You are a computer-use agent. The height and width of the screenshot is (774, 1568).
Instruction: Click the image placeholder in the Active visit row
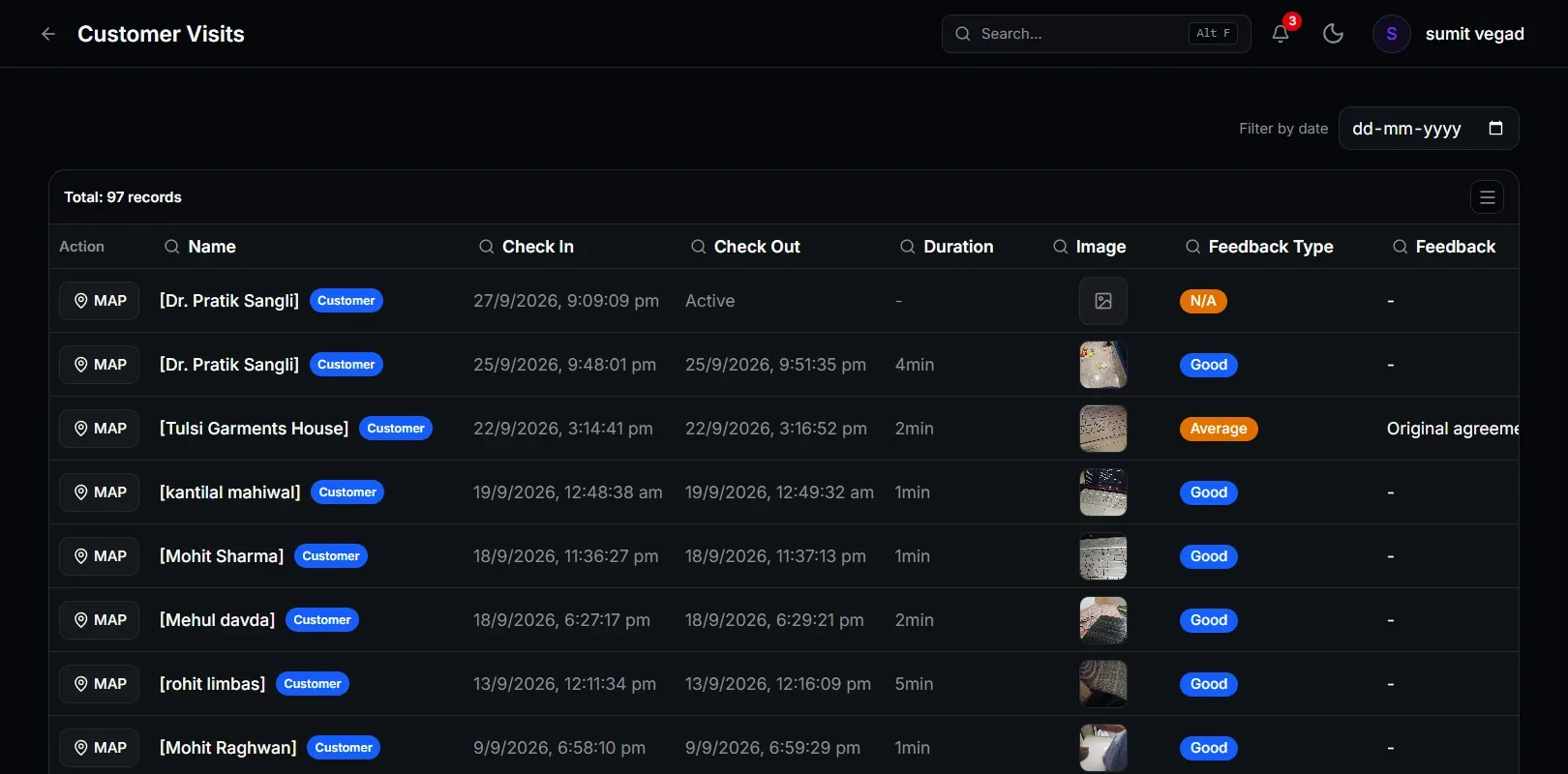[1103, 301]
